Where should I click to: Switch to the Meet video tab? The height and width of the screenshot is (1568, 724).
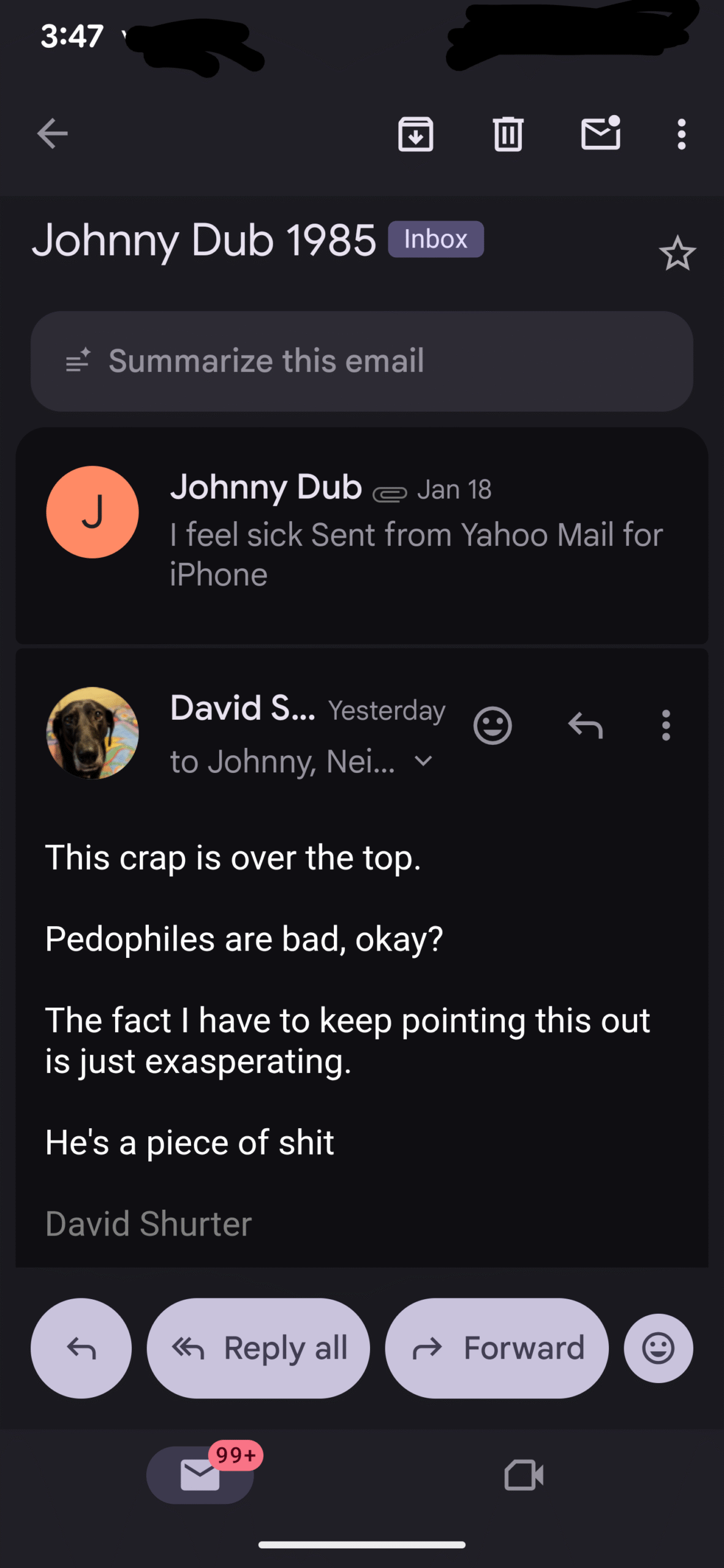click(524, 1474)
